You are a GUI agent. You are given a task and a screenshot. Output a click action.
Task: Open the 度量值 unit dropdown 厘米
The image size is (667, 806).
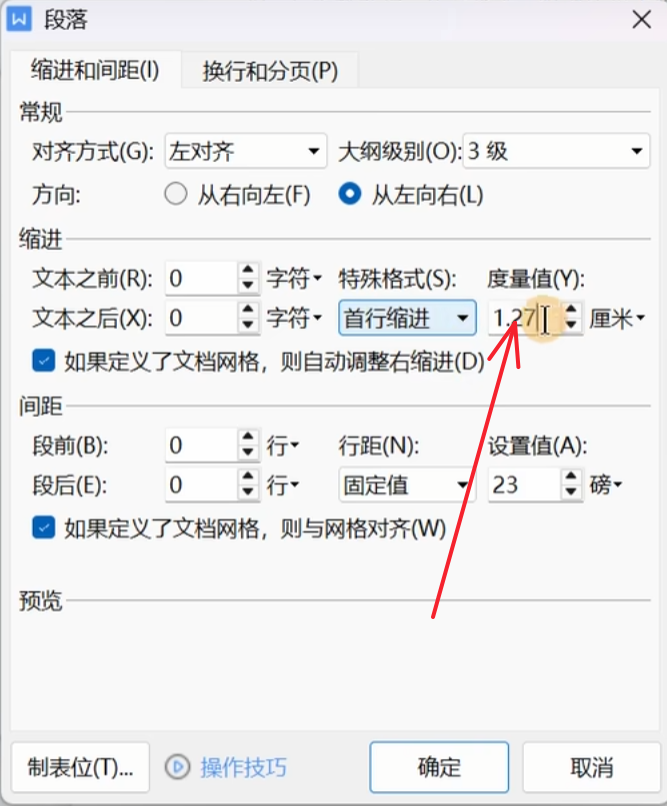point(617,319)
